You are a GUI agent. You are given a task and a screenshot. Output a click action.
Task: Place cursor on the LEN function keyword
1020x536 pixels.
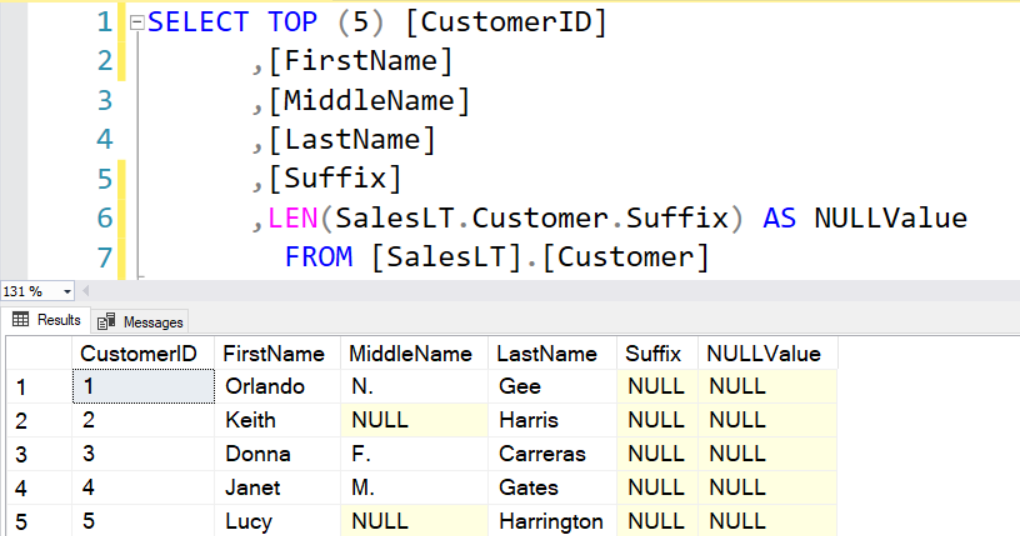pos(292,218)
